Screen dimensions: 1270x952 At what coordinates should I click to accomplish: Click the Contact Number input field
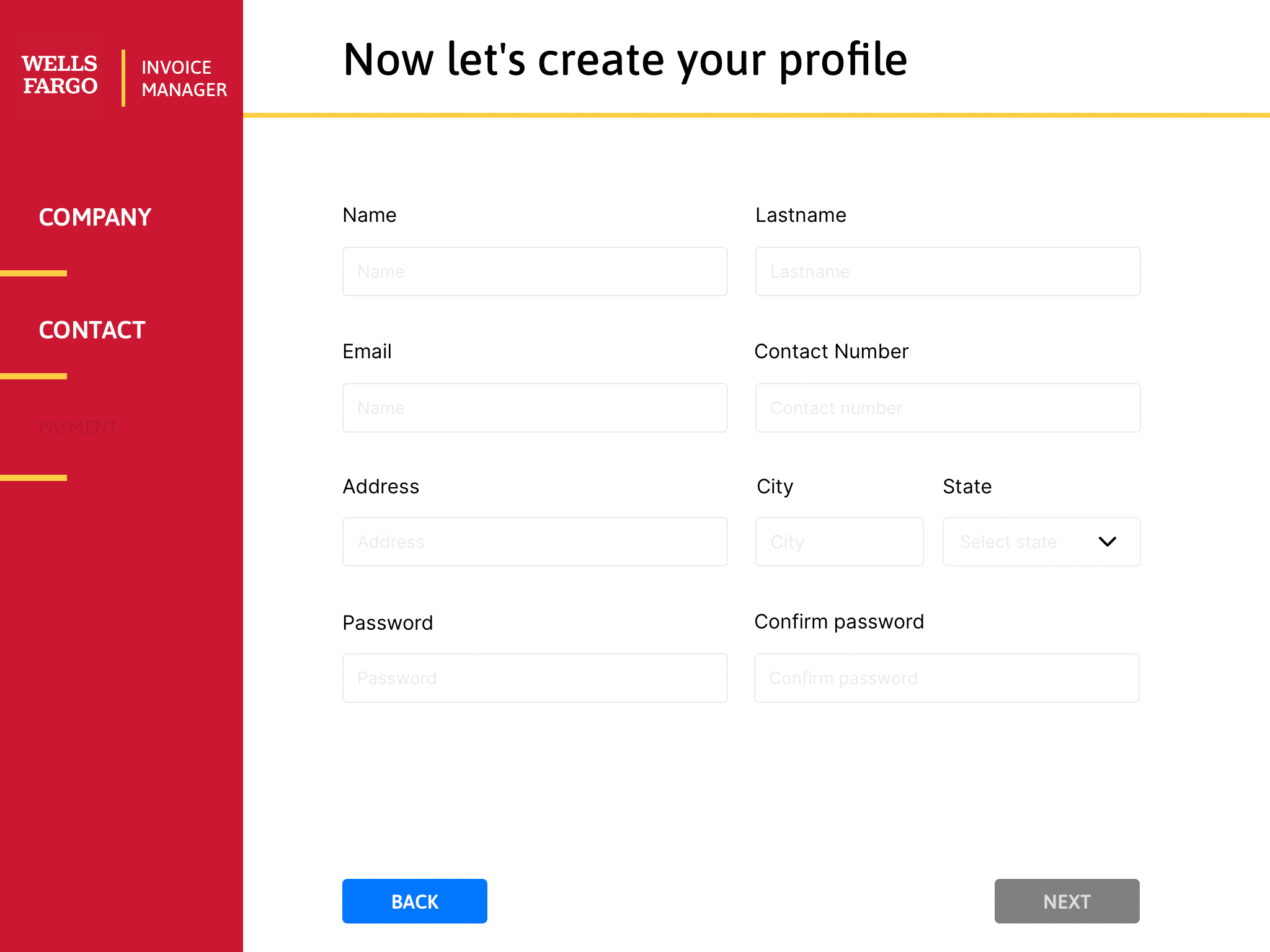pyautogui.click(x=947, y=407)
